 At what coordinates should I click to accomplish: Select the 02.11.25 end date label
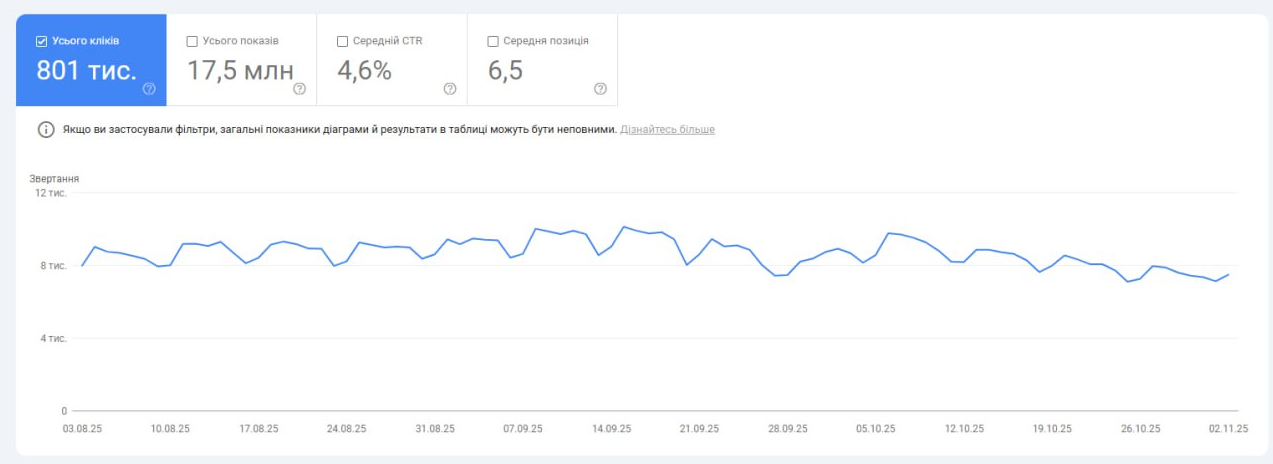click(1228, 428)
